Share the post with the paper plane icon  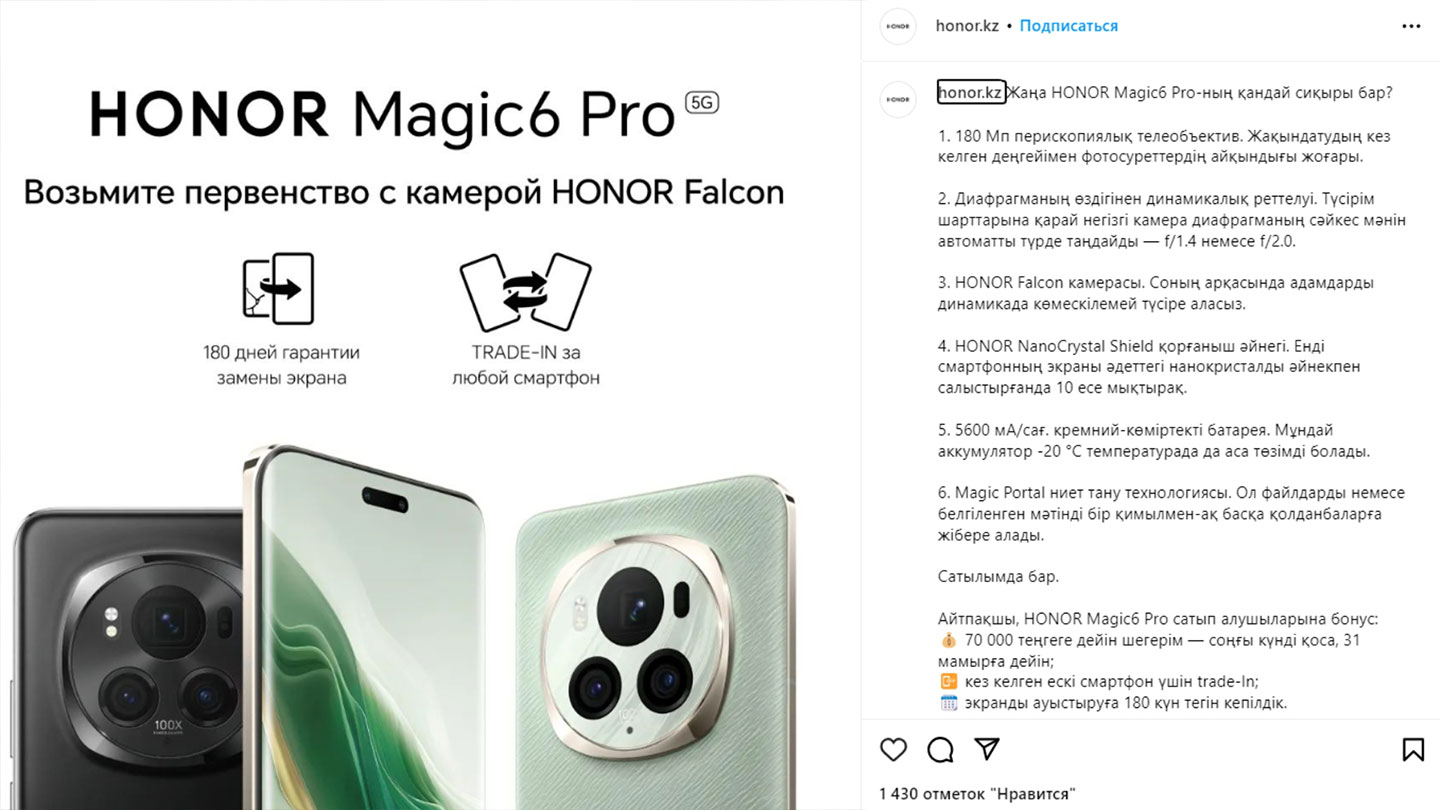(x=987, y=749)
